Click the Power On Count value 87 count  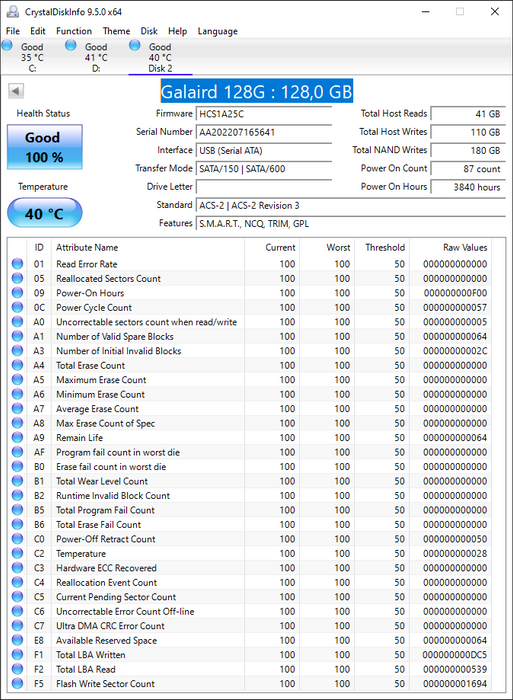468,169
